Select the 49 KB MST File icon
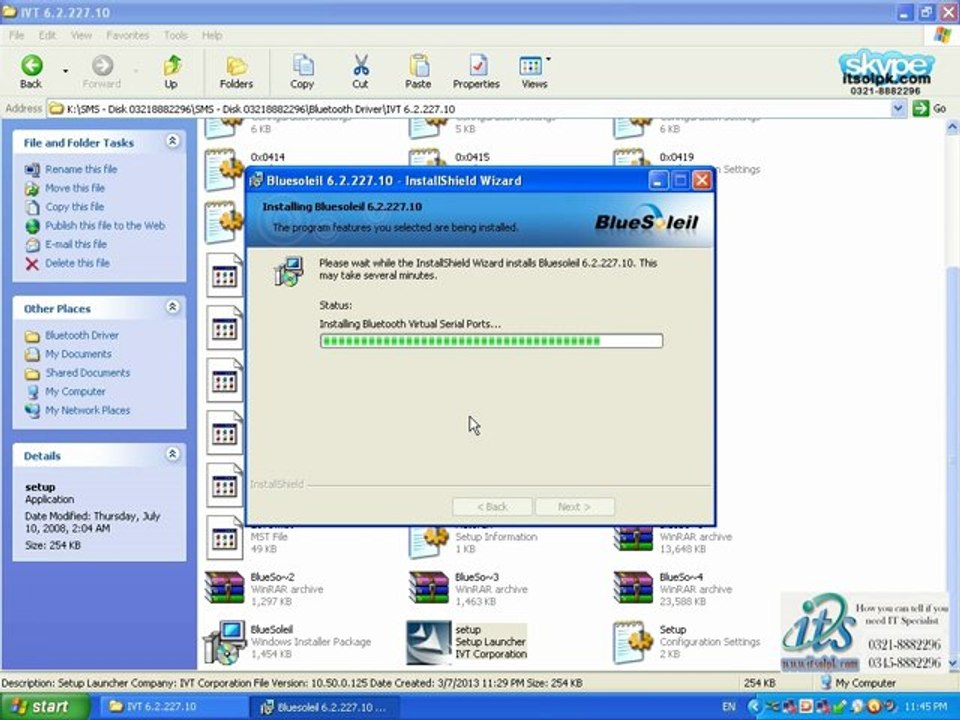The width and height of the screenshot is (960, 720). (x=224, y=538)
